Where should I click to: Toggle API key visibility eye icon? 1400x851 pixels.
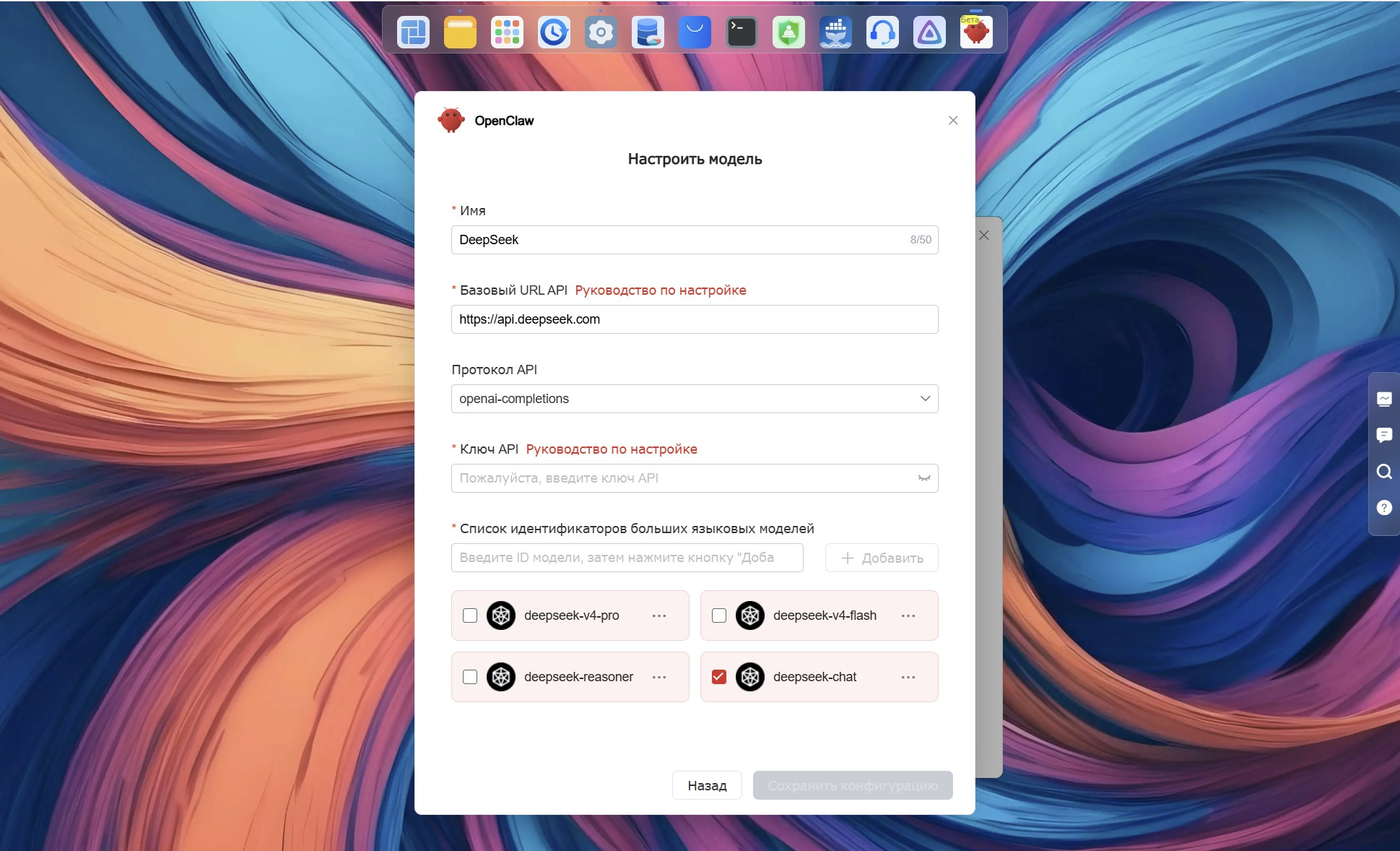(923, 478)
